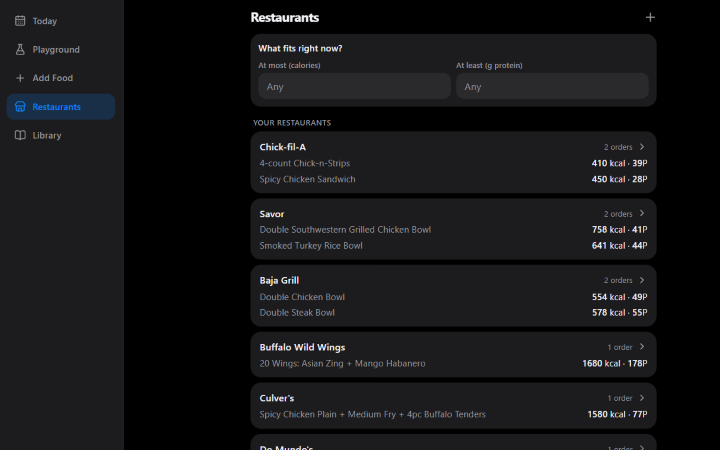Add a new restaurant with plus button
The image size is (720, 450).
[x=650, y=17]
